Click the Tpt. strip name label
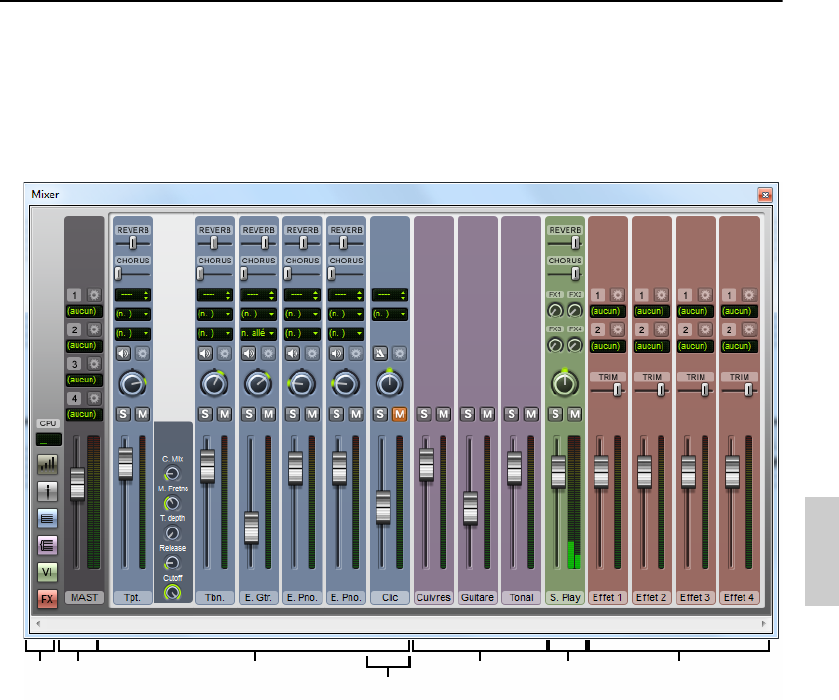This screenshot has width=839, height=700. [x=133, y=598]
